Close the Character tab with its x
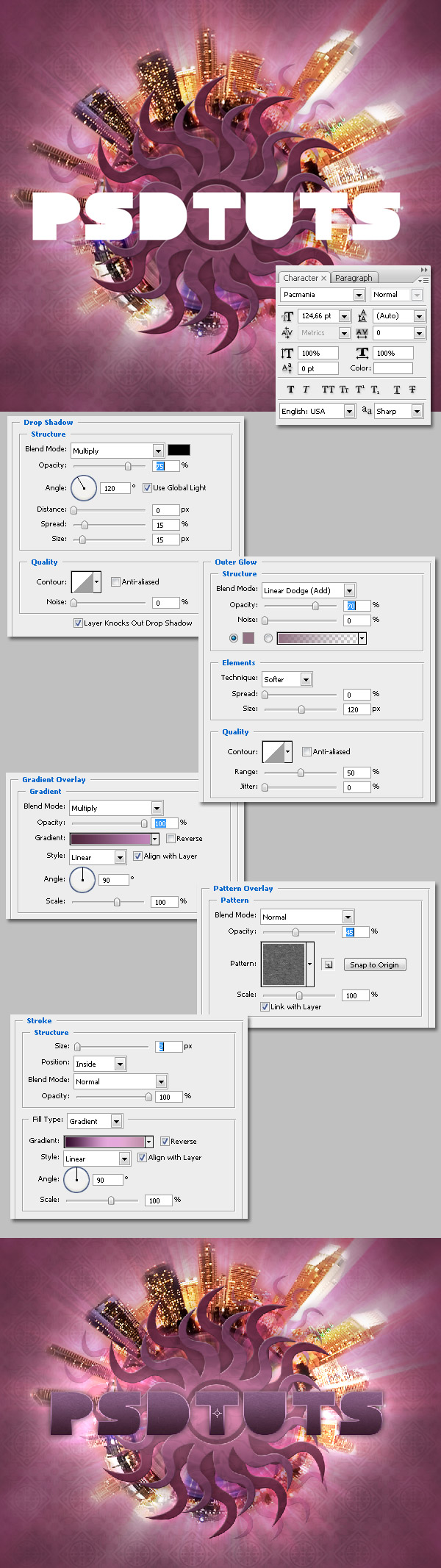This screenshot has height=1568, width=441. 323,279
